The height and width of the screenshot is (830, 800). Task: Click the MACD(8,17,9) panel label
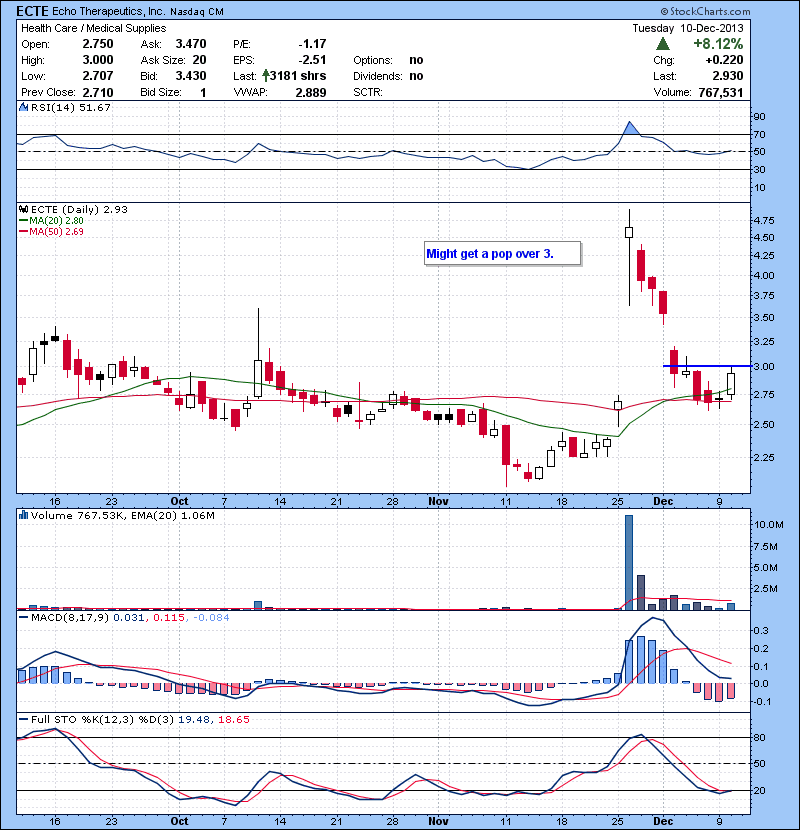click(70, 617)
